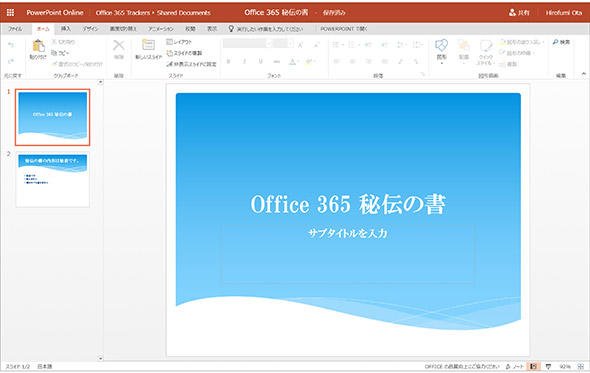Screen dimensions: 590x373
Task: Collapse the ribbon with the chevron
Action: (584, 74)
